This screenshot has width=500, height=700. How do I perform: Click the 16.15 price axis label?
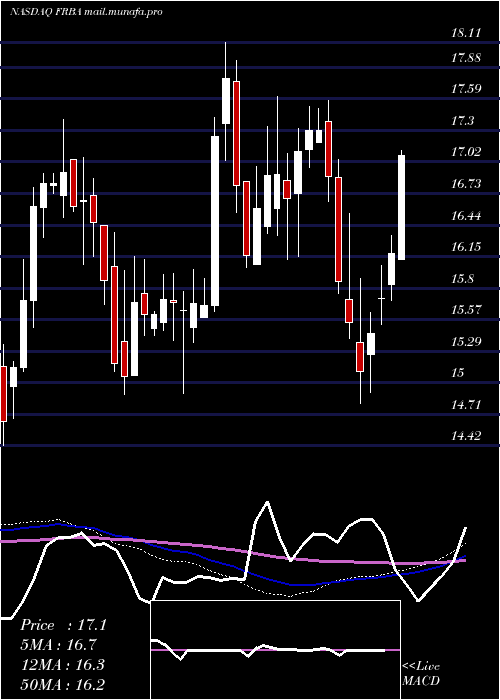466,246
